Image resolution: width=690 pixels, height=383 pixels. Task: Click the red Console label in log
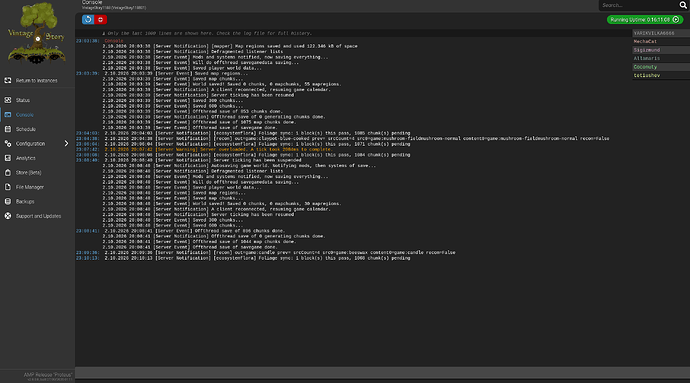click(114, 41)
